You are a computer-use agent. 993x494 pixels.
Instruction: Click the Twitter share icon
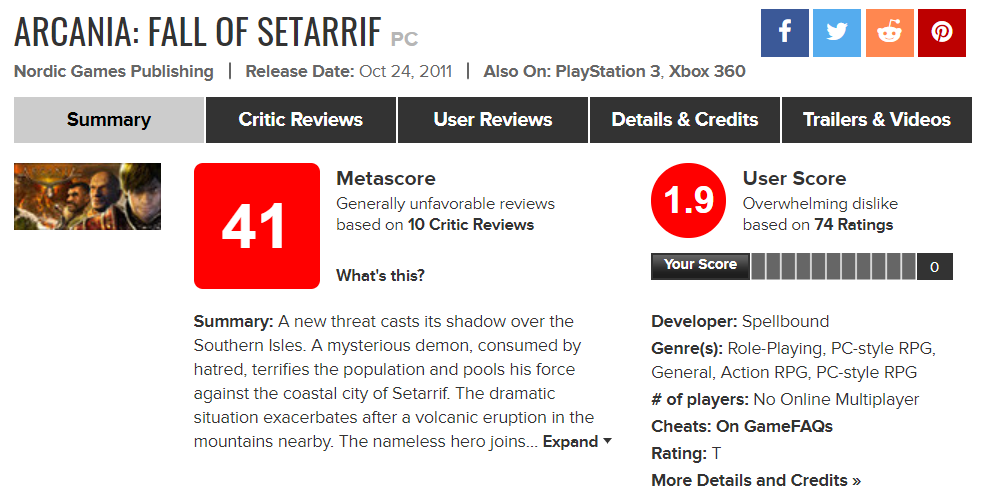(837, 33)
